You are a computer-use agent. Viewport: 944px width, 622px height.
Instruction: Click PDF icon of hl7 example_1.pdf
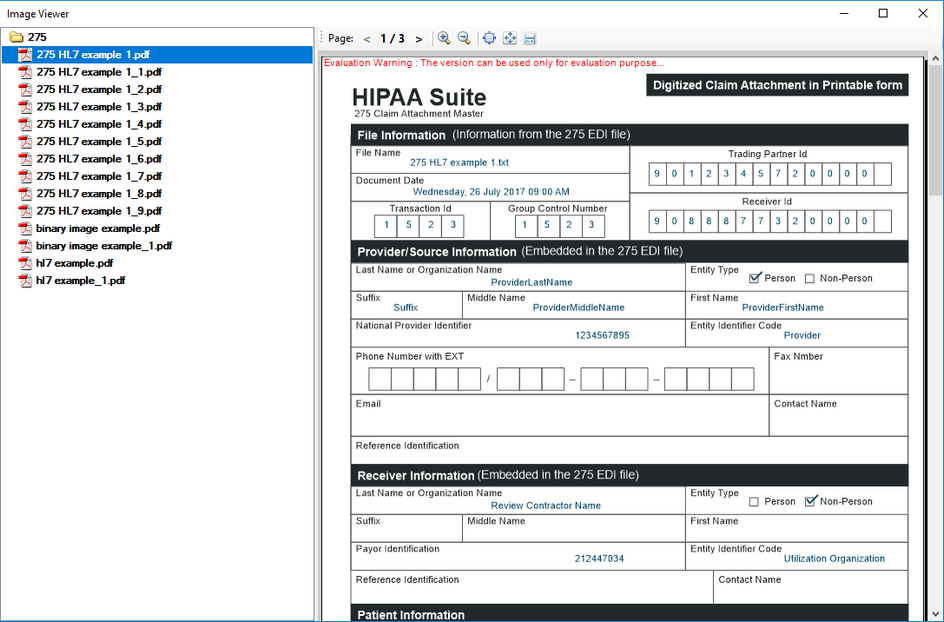[26, 281]
